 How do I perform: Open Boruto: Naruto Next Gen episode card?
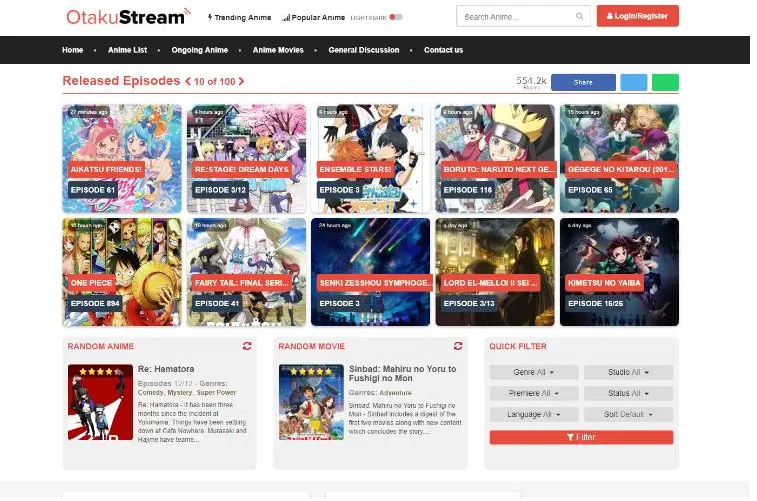pos(495,158)
